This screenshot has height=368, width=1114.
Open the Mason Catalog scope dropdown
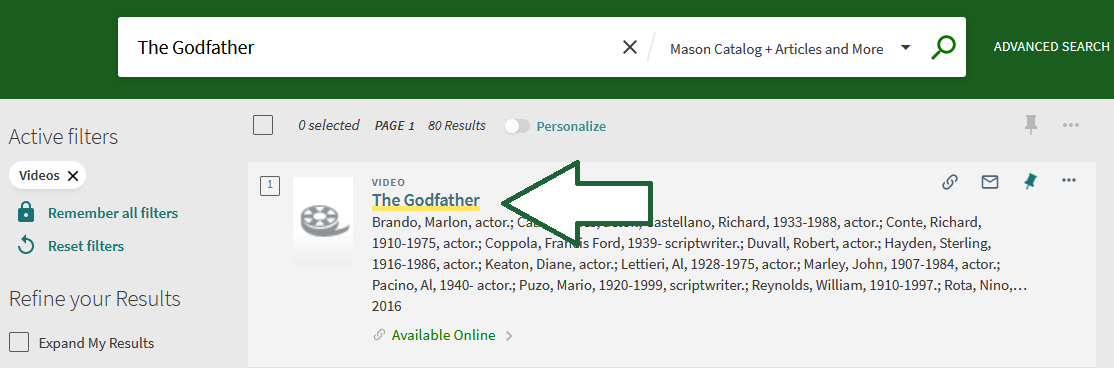point(790,48)
